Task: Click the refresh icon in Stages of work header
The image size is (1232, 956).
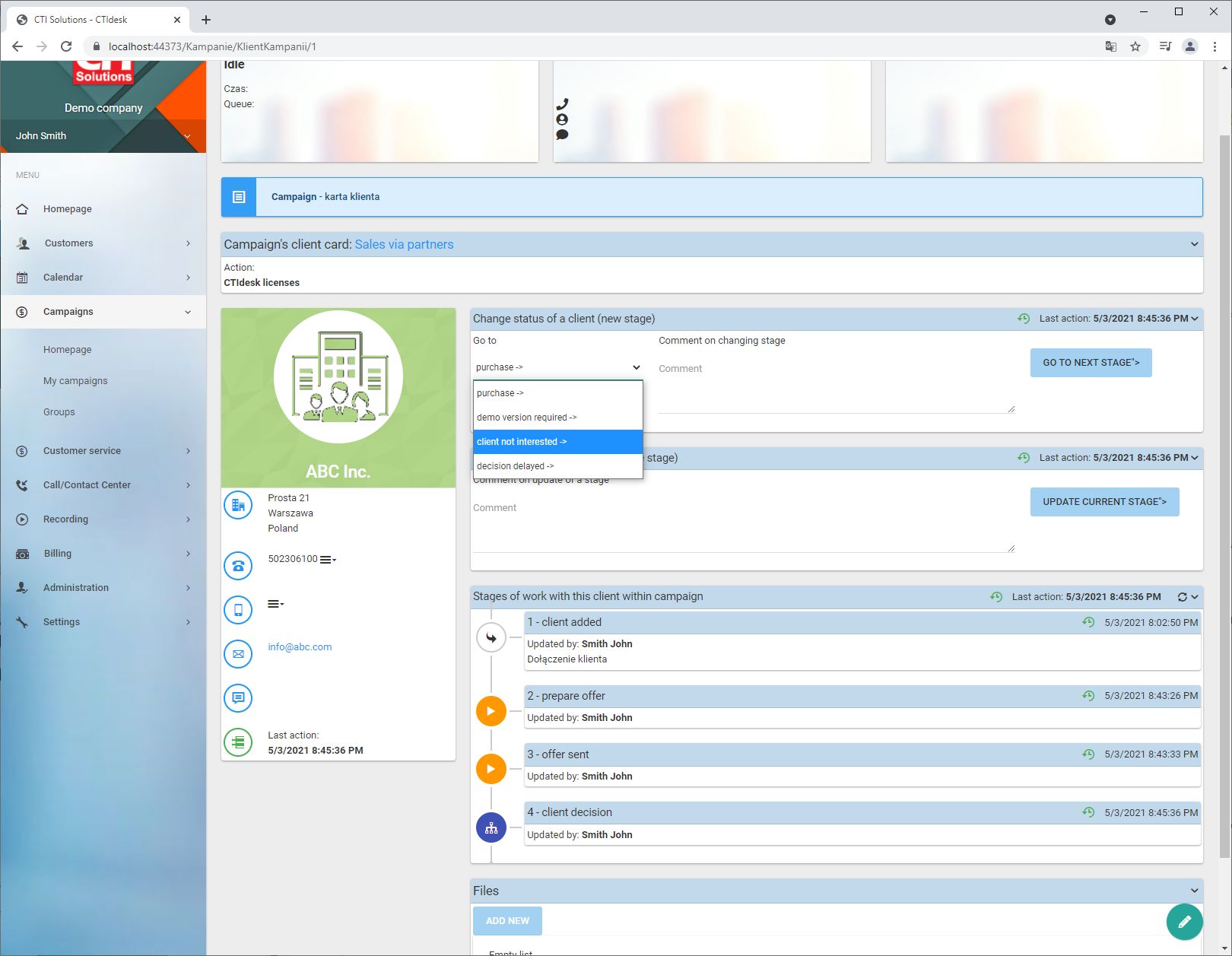Action: click(x=1182, y=597)
